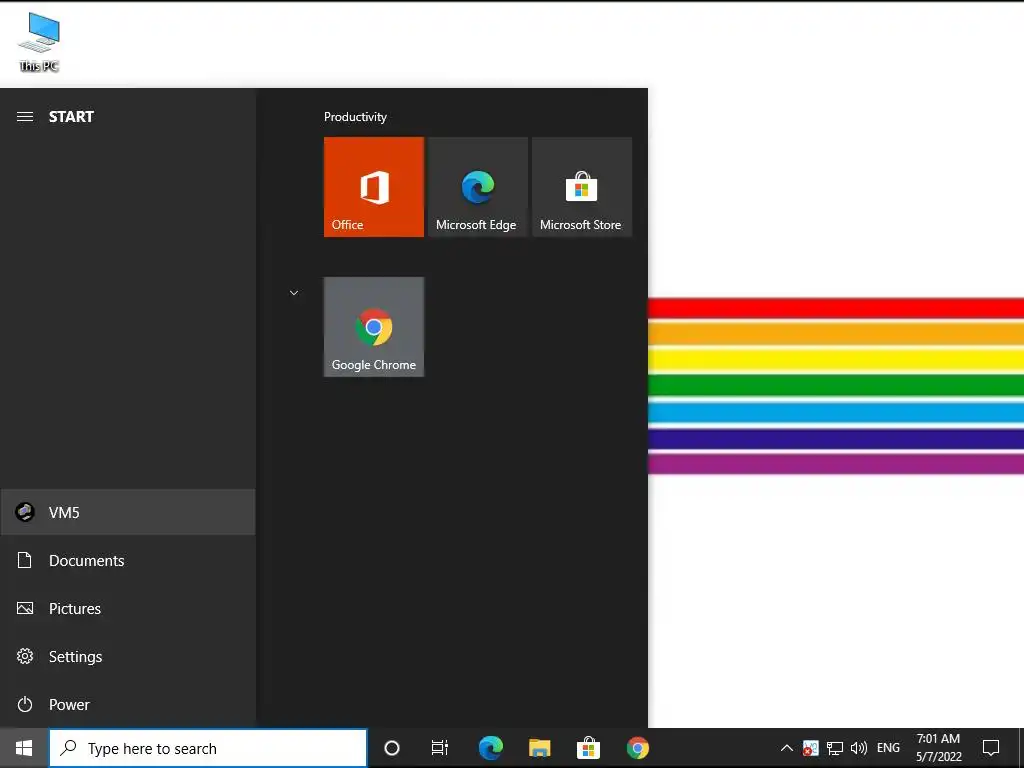
Task: Open Documents from the Start sidebar
Action: (128, 560)
